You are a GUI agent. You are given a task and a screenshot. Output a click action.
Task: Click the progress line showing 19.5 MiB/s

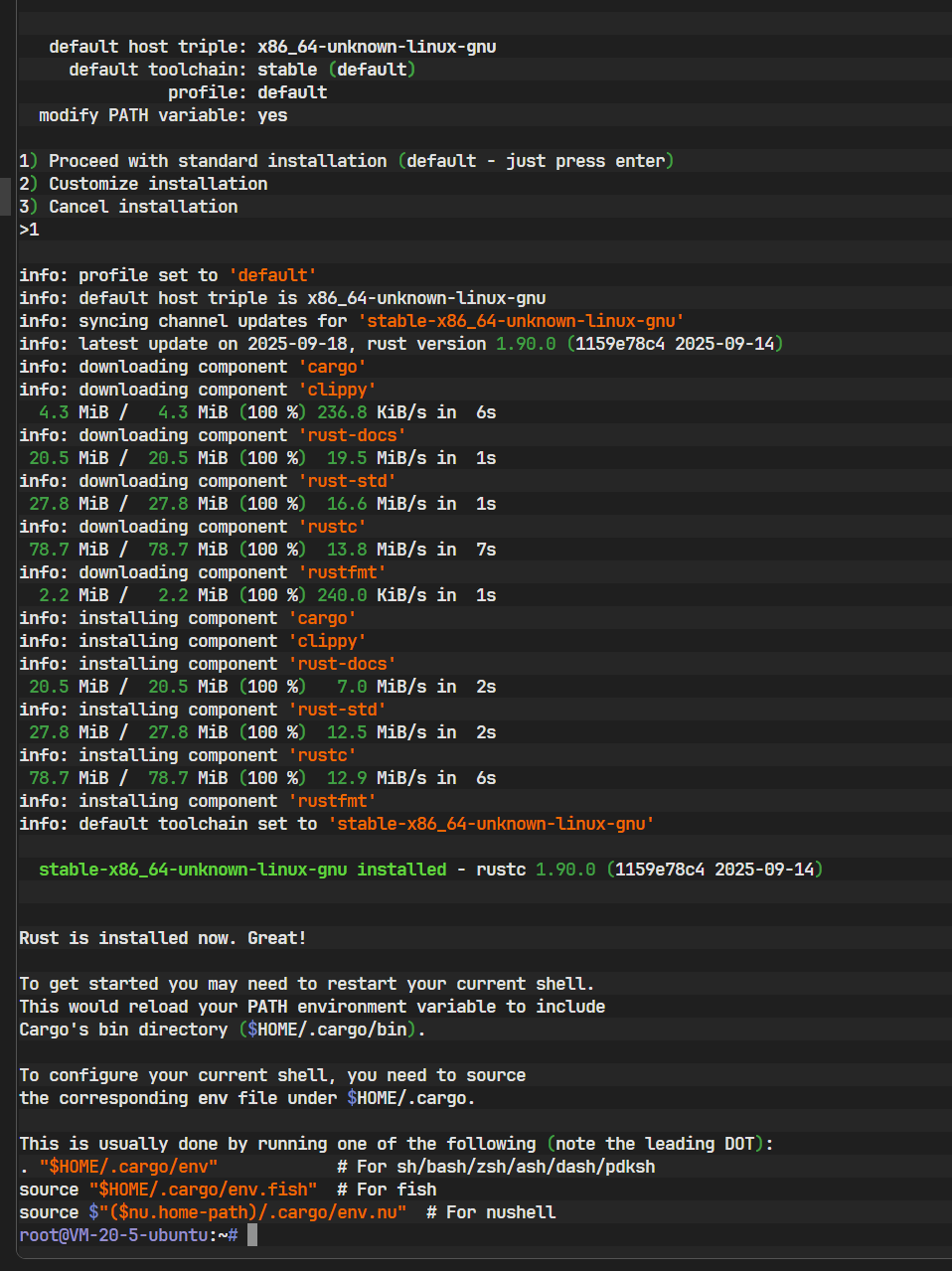click(262, 458)
